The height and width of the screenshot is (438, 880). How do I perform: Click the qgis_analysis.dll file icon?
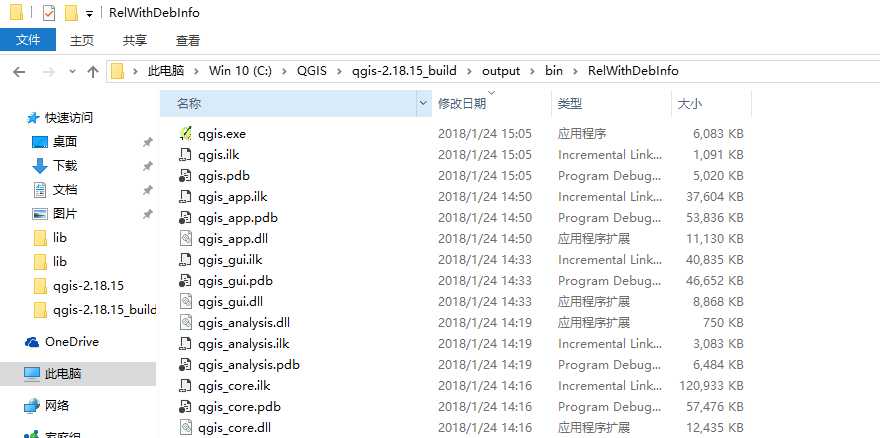(x=185, y=322)
